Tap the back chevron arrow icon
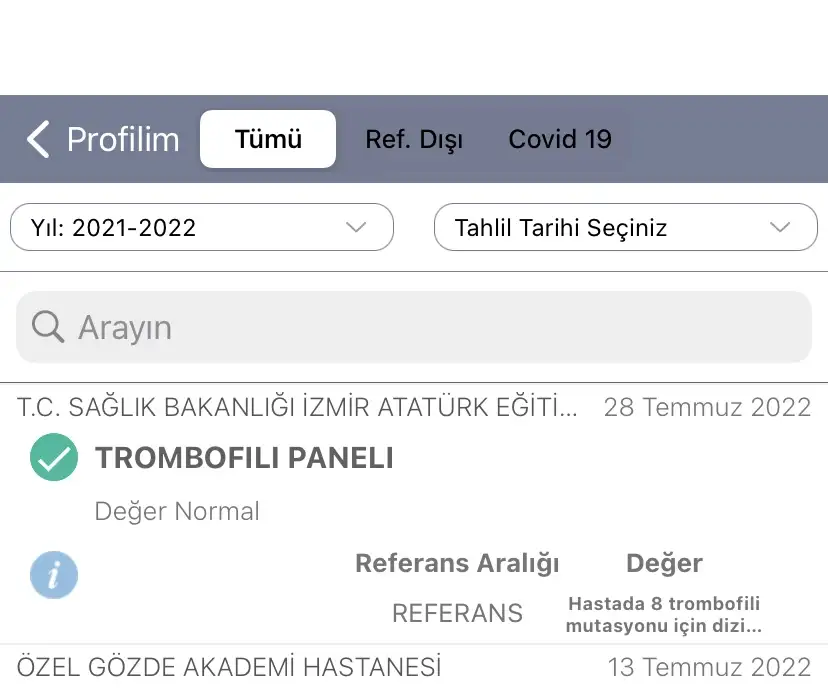This screenshot has height=689, width=828. (x=38, y=139)
